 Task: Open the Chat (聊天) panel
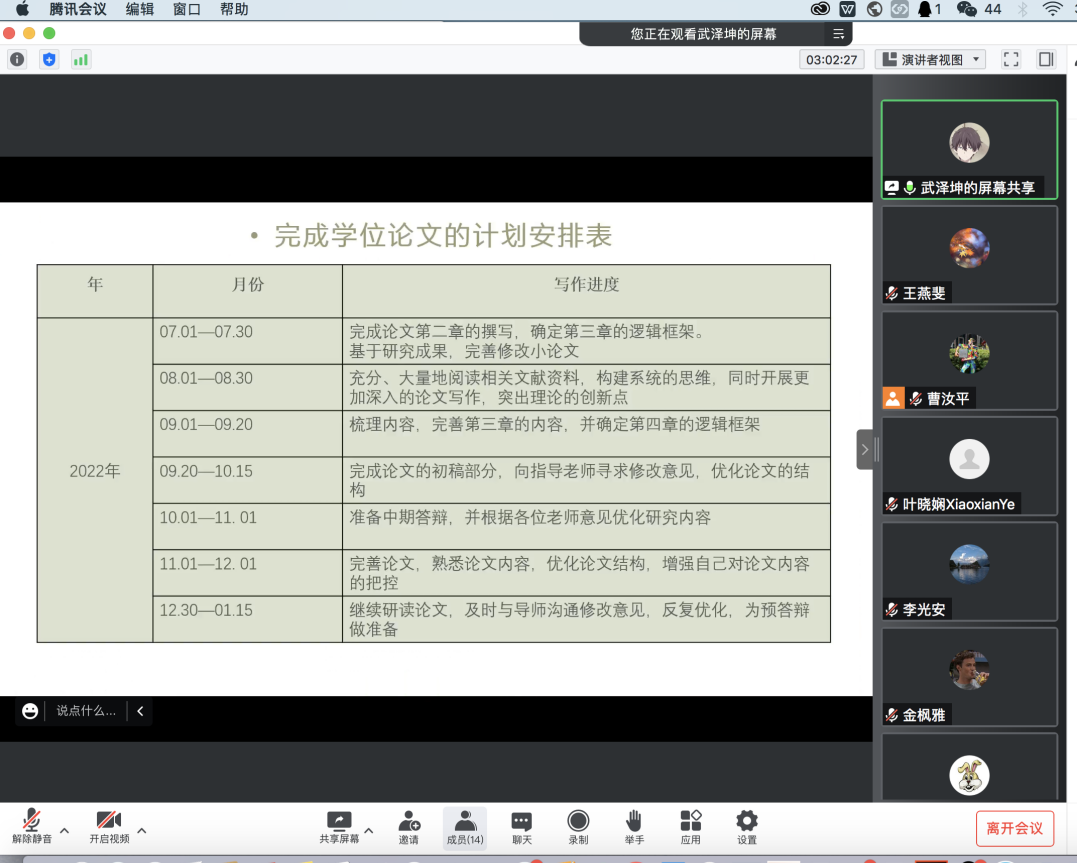click(x=522, y=827)
